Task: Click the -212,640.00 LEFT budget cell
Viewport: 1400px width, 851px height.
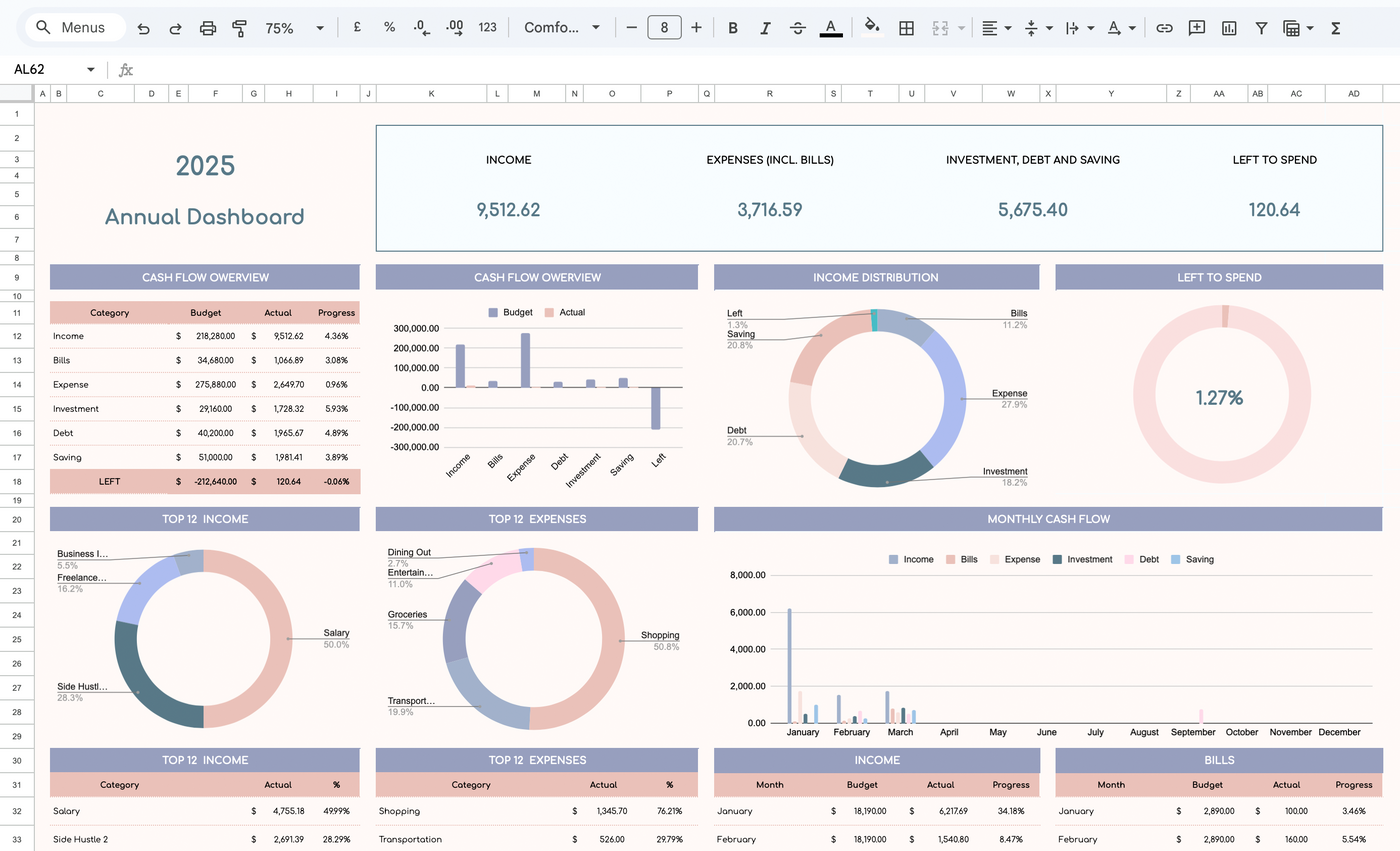Action: point(213,482)
